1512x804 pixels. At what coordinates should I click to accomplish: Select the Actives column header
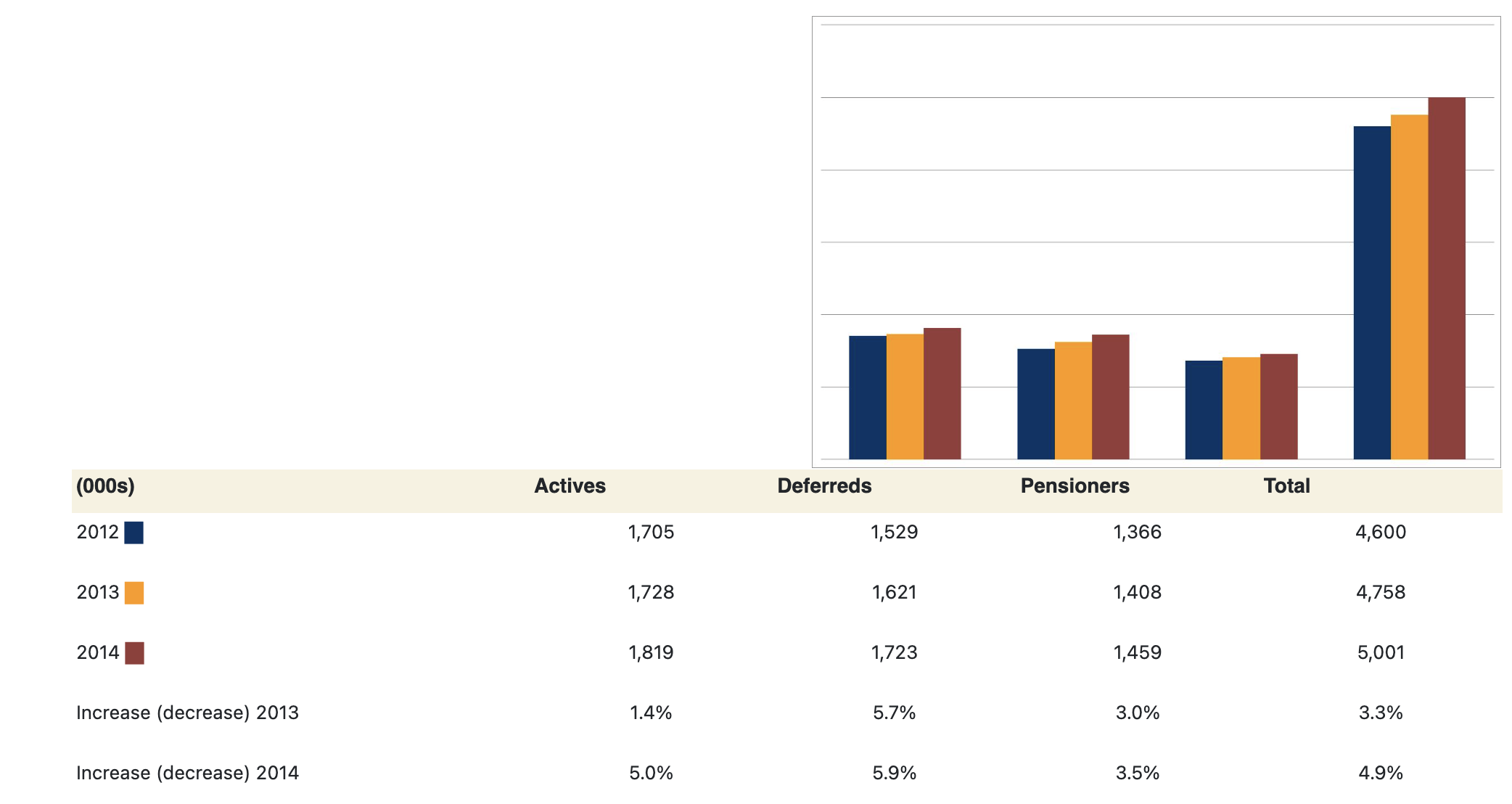570,486
